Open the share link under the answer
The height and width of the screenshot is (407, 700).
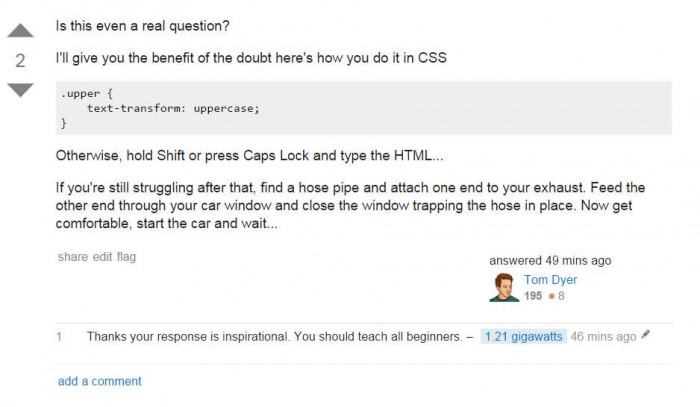pos(73,257)
